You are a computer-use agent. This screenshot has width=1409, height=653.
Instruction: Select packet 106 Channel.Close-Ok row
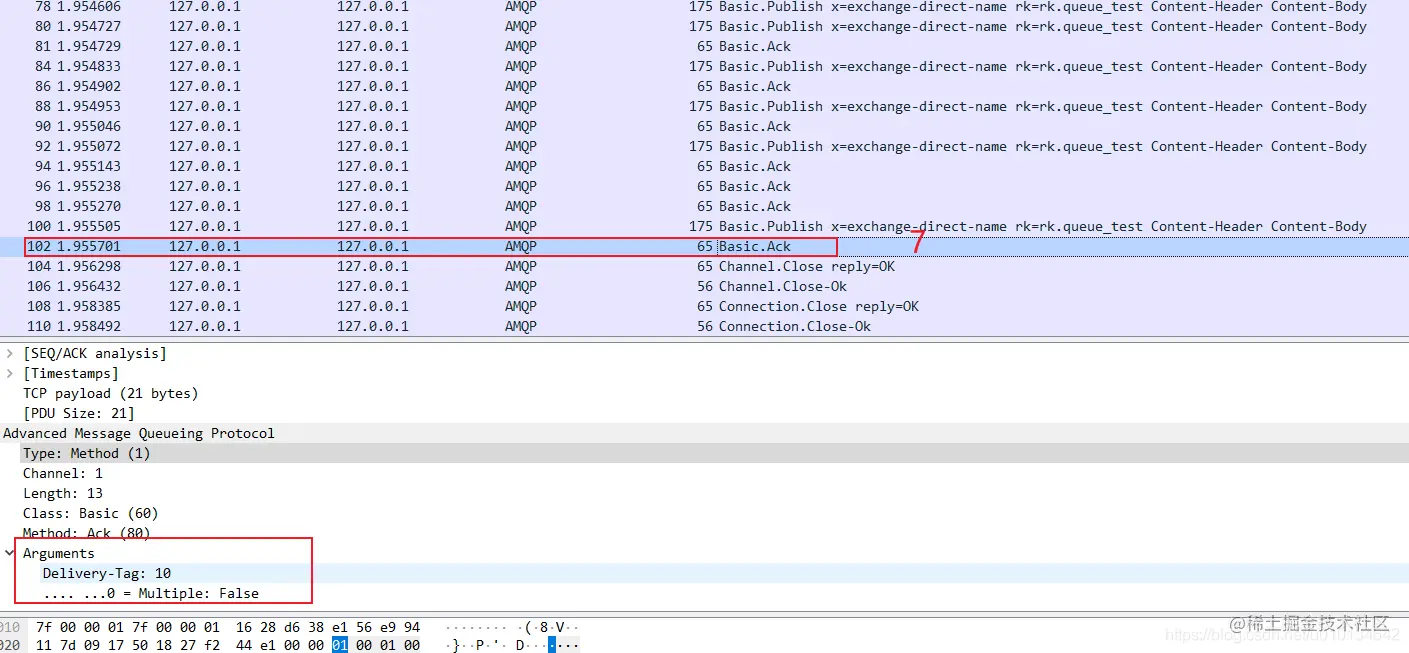[x=704, y=286]
